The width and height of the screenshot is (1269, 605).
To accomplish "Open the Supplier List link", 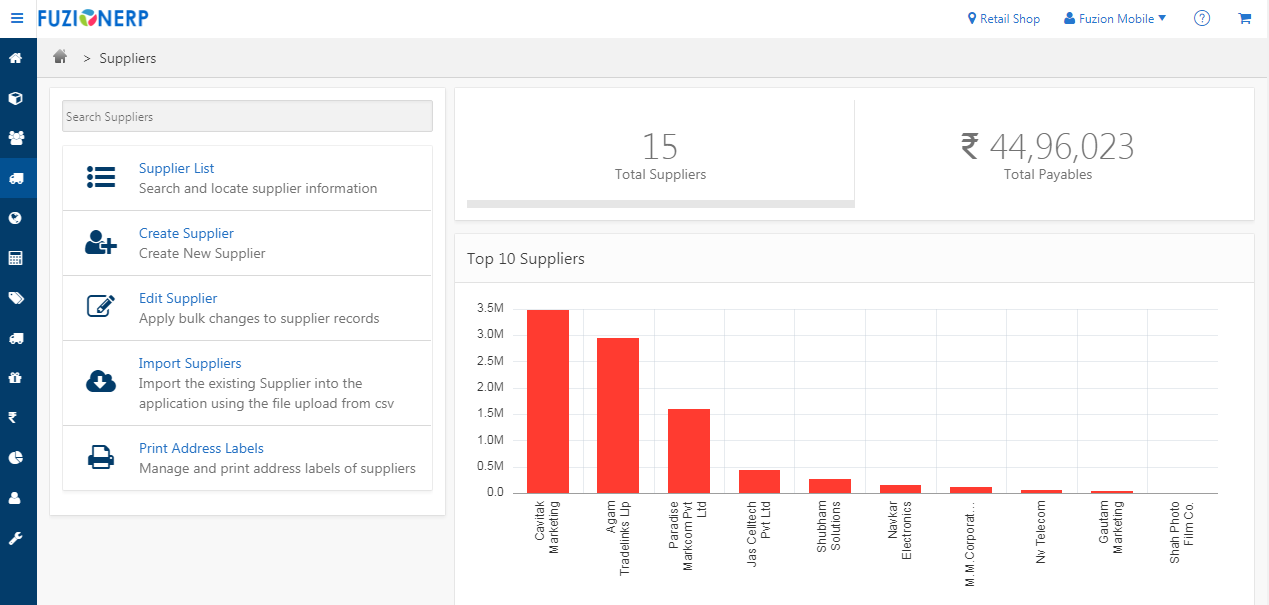I will 176,168.
